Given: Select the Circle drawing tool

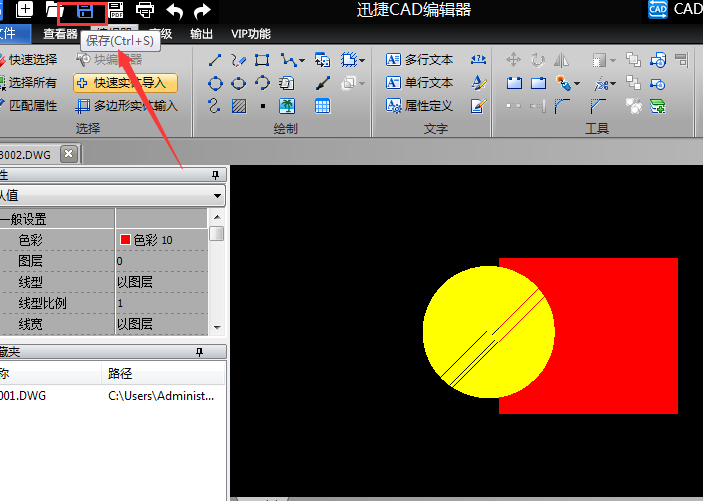Looking at the screenshot, I should 215,83.
